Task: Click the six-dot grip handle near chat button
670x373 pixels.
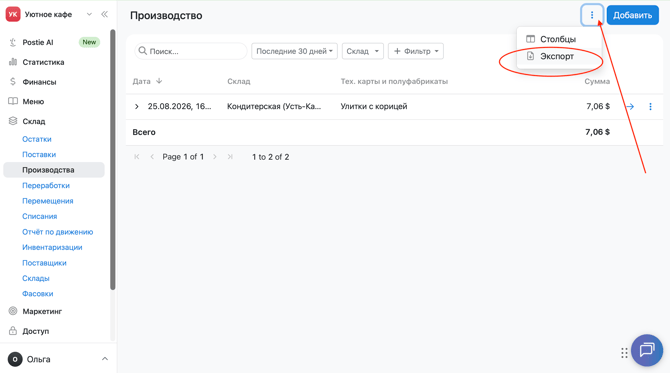Action: point(624,352)
